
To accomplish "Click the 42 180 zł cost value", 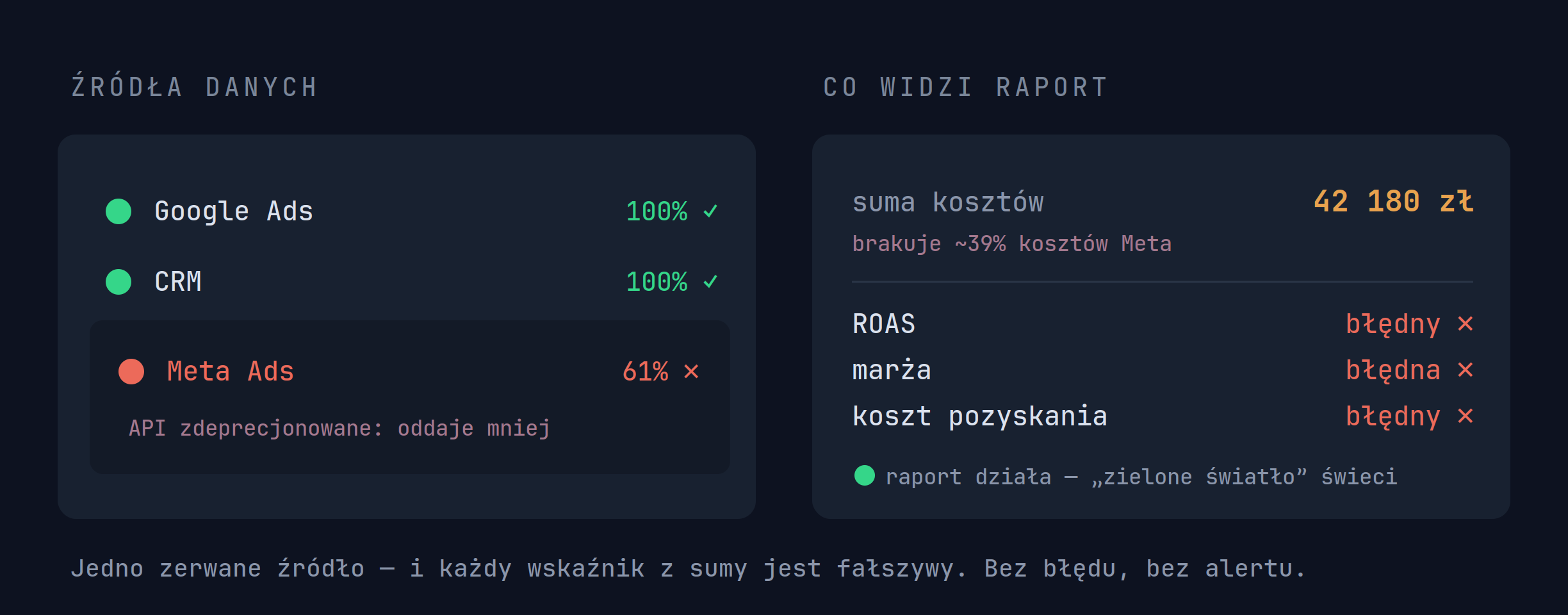I will tap(1393, 201).
